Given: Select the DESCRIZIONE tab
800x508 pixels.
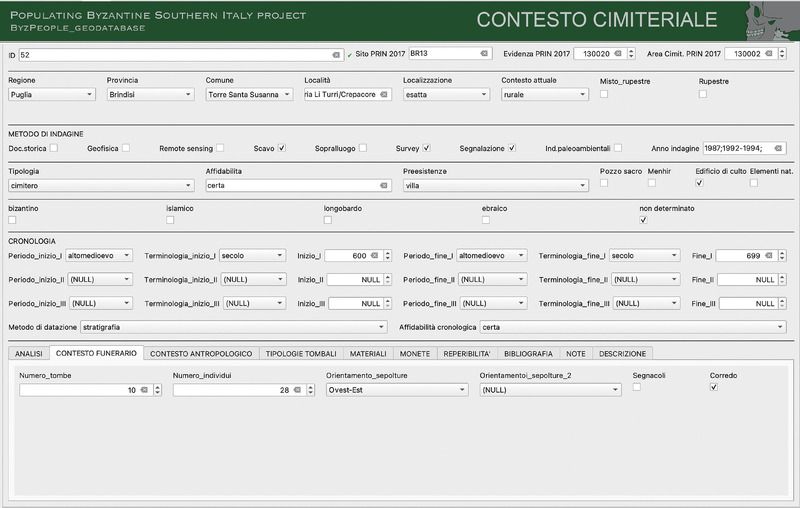Looking at the screenshot, I should pyautogui.click(x=624, y=353).
